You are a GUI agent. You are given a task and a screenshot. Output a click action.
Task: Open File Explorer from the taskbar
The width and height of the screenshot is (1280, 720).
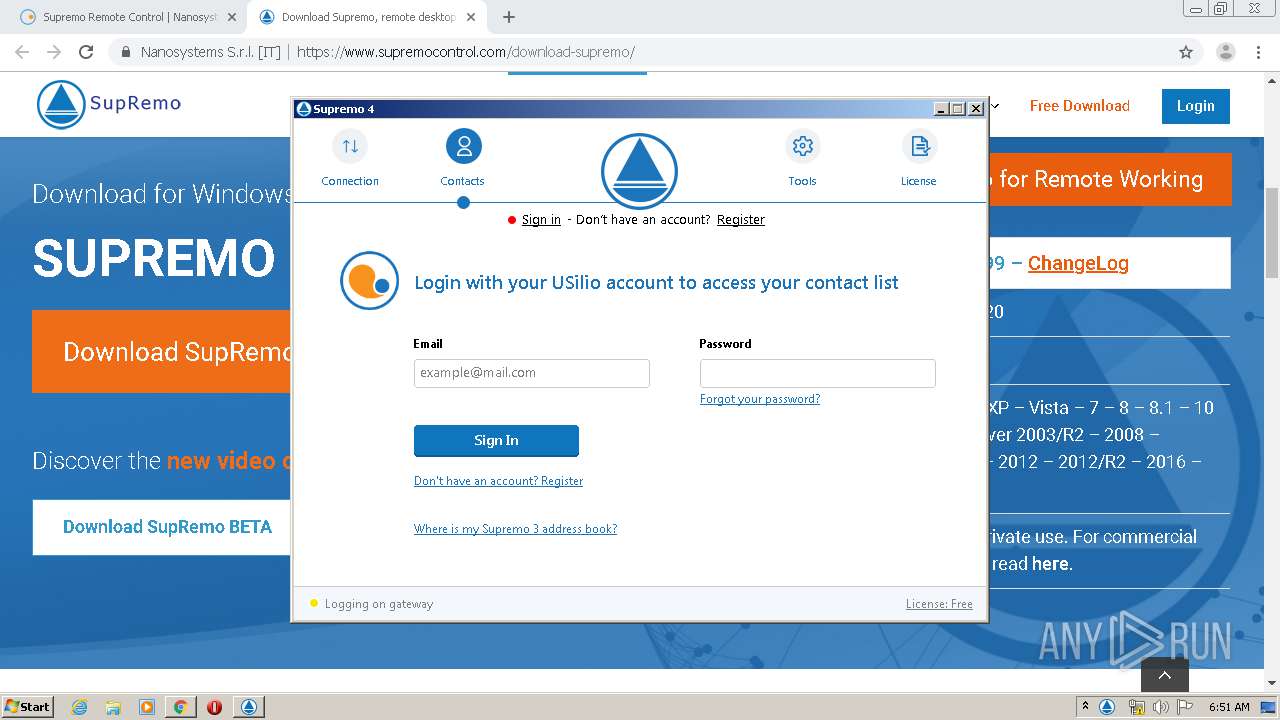point(113,707)
